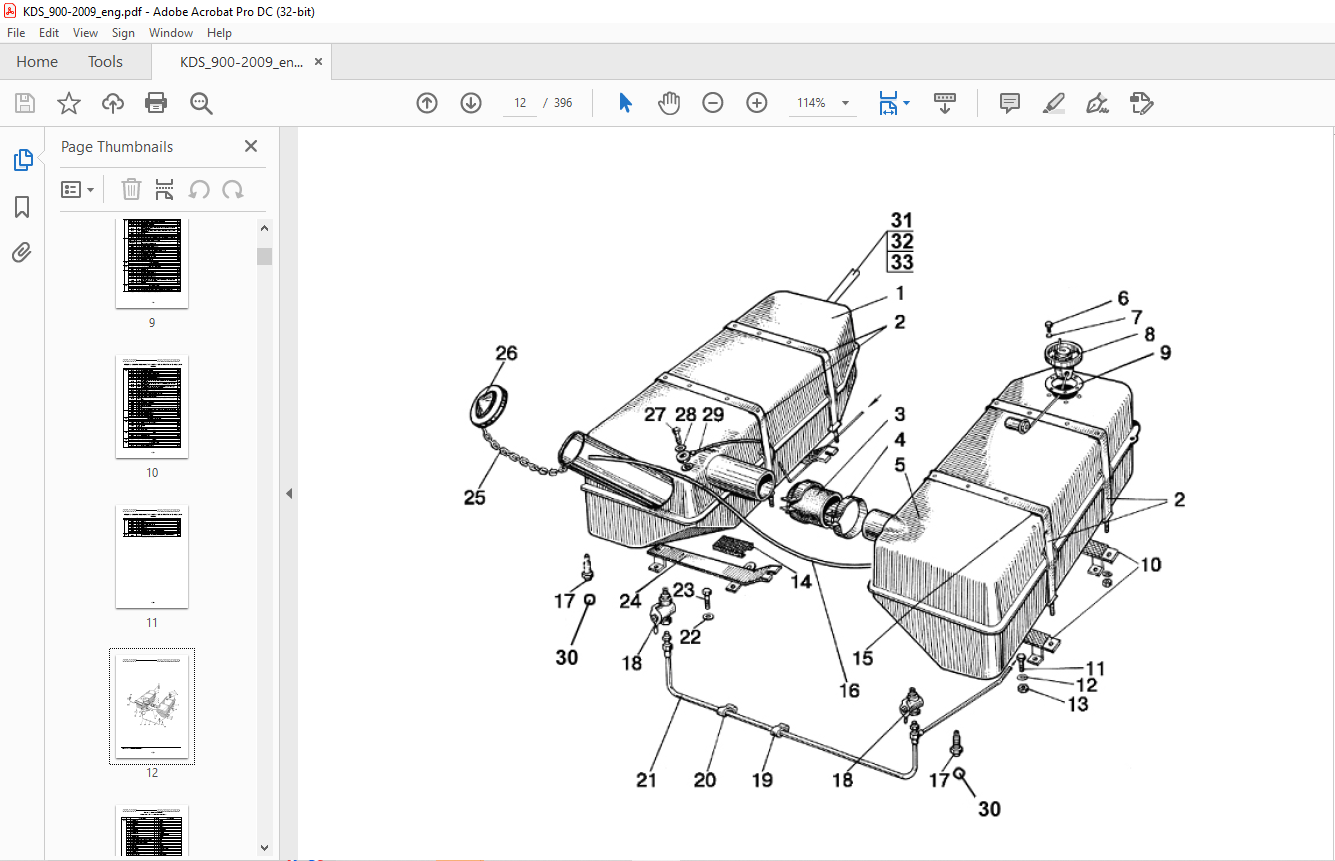Go to next page arrow
Viewport: 1335px width, 861px height.
click(471, 103)
